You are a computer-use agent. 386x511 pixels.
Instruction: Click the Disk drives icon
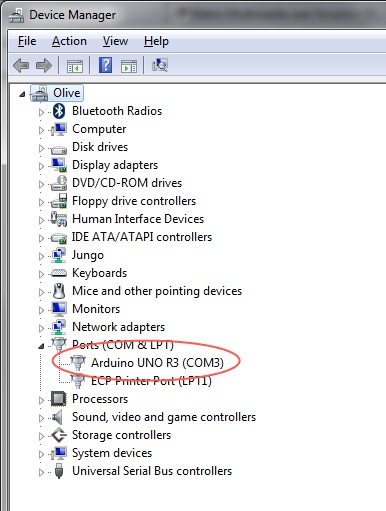click(59, 150)
